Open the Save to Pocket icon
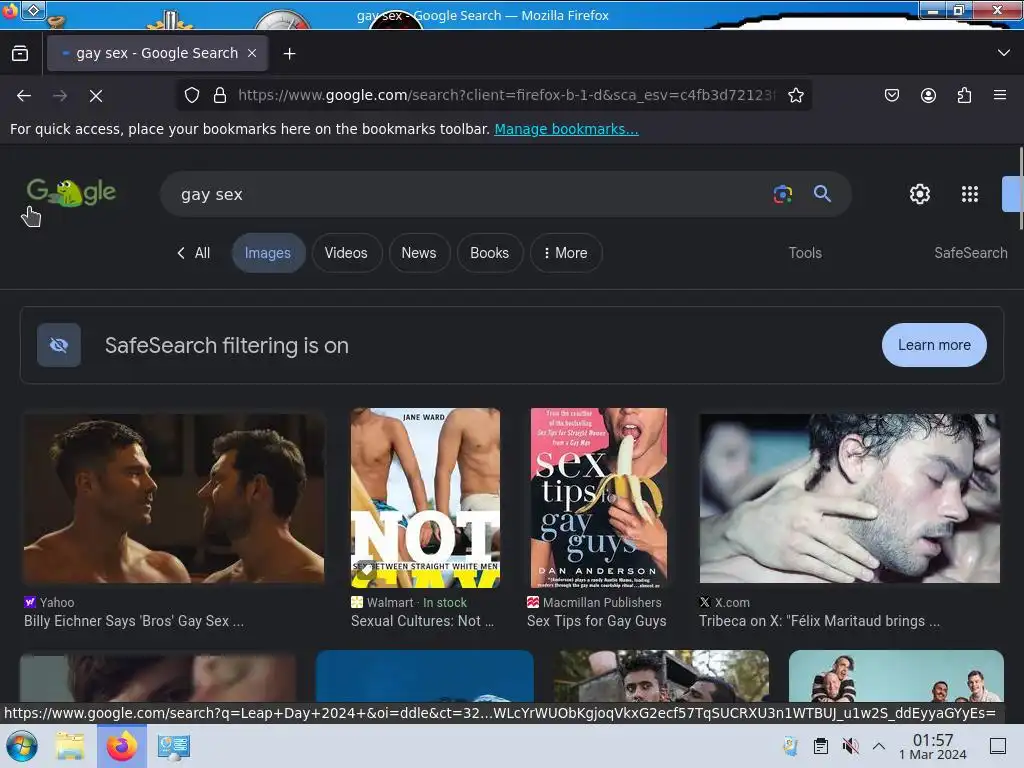Viewport: 1024px width, 768px height. [x=891, y=95]
